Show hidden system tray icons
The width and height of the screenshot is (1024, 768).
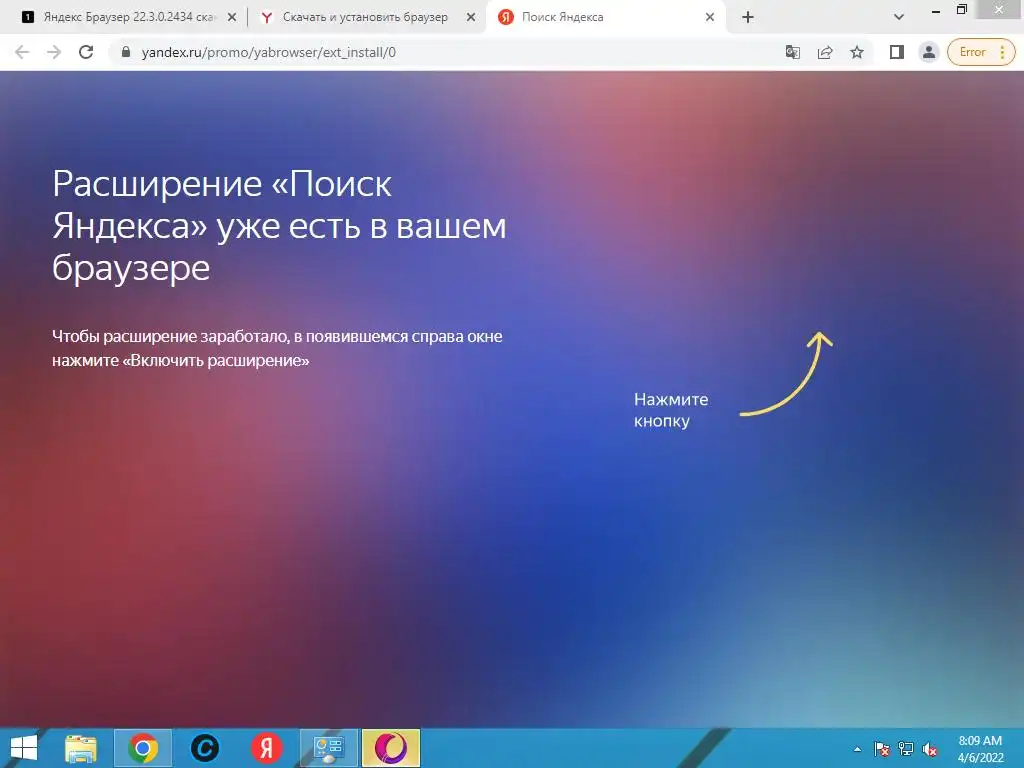click(857, 749)
